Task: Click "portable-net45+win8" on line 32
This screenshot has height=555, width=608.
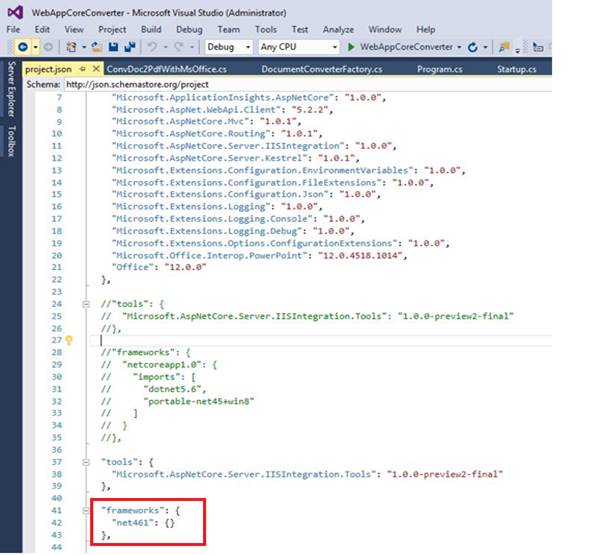Action: (x=199, y=402)
